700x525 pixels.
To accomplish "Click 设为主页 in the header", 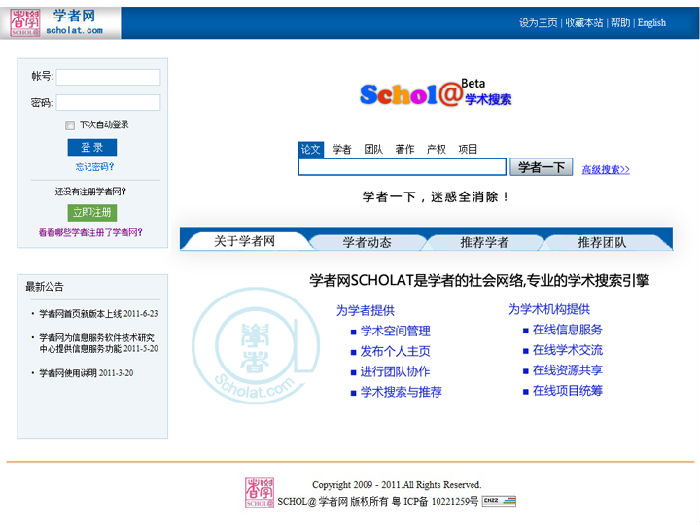I will click(x=538, y=23).
